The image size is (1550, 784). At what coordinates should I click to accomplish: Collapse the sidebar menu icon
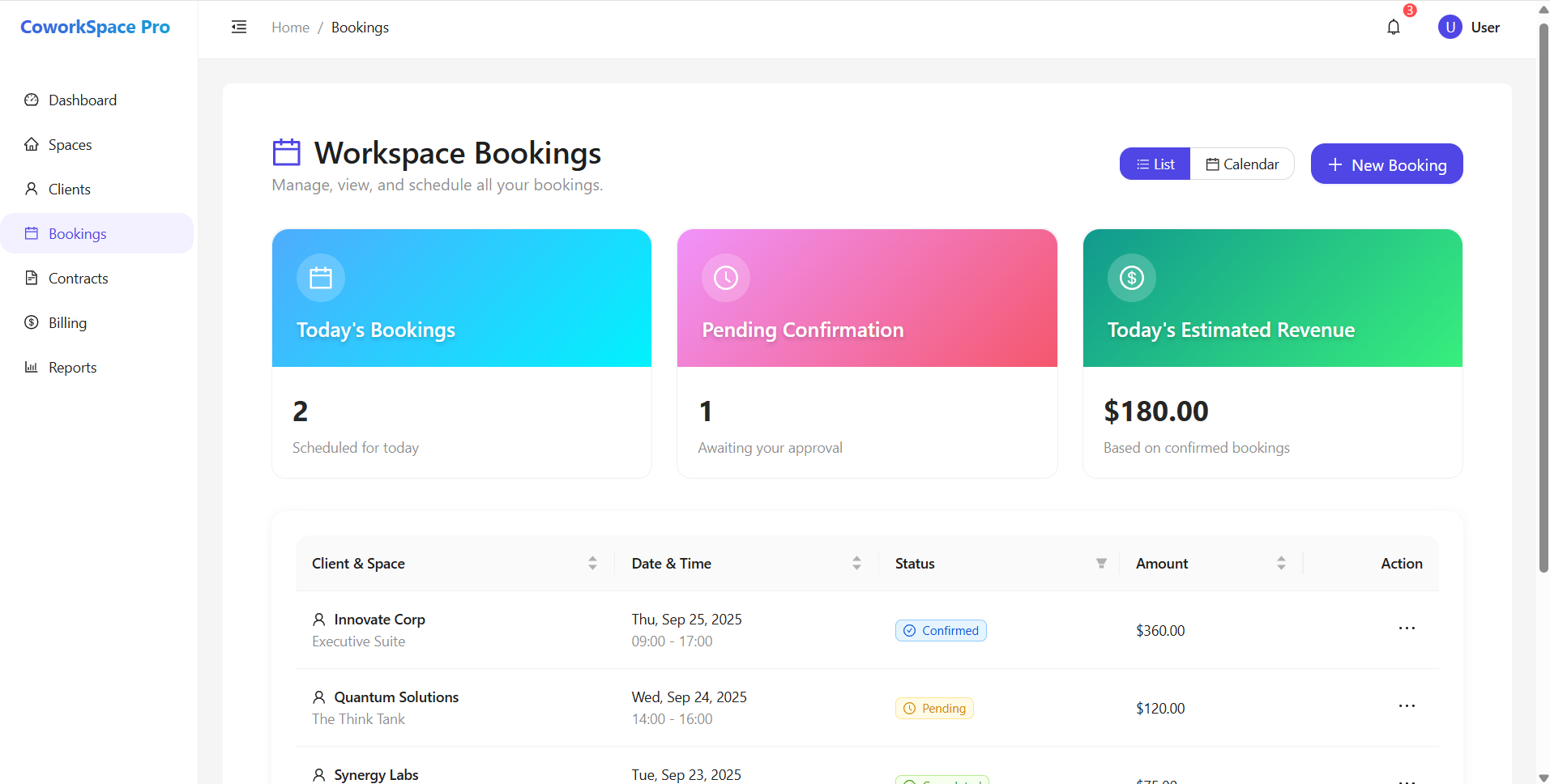pos(239,28)
